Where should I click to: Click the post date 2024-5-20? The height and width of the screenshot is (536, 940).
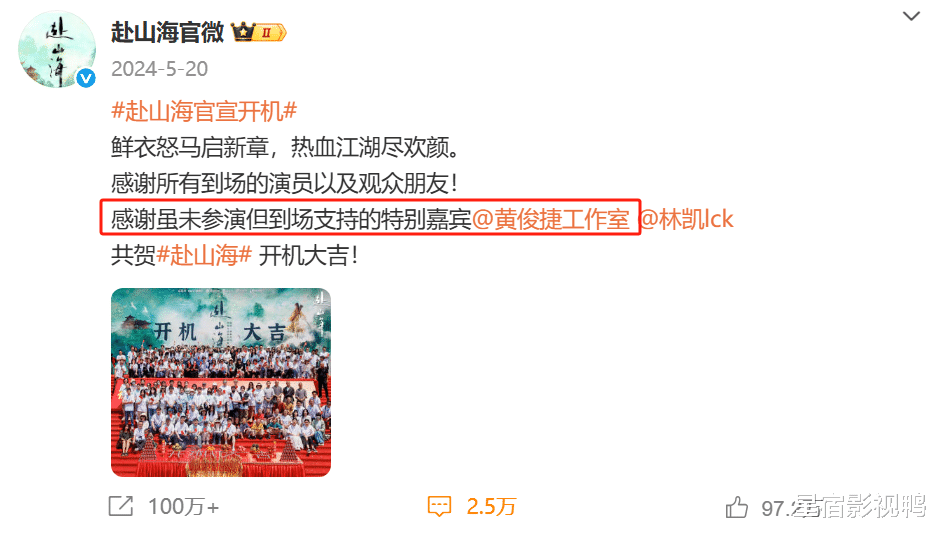[x=159, y=69]
